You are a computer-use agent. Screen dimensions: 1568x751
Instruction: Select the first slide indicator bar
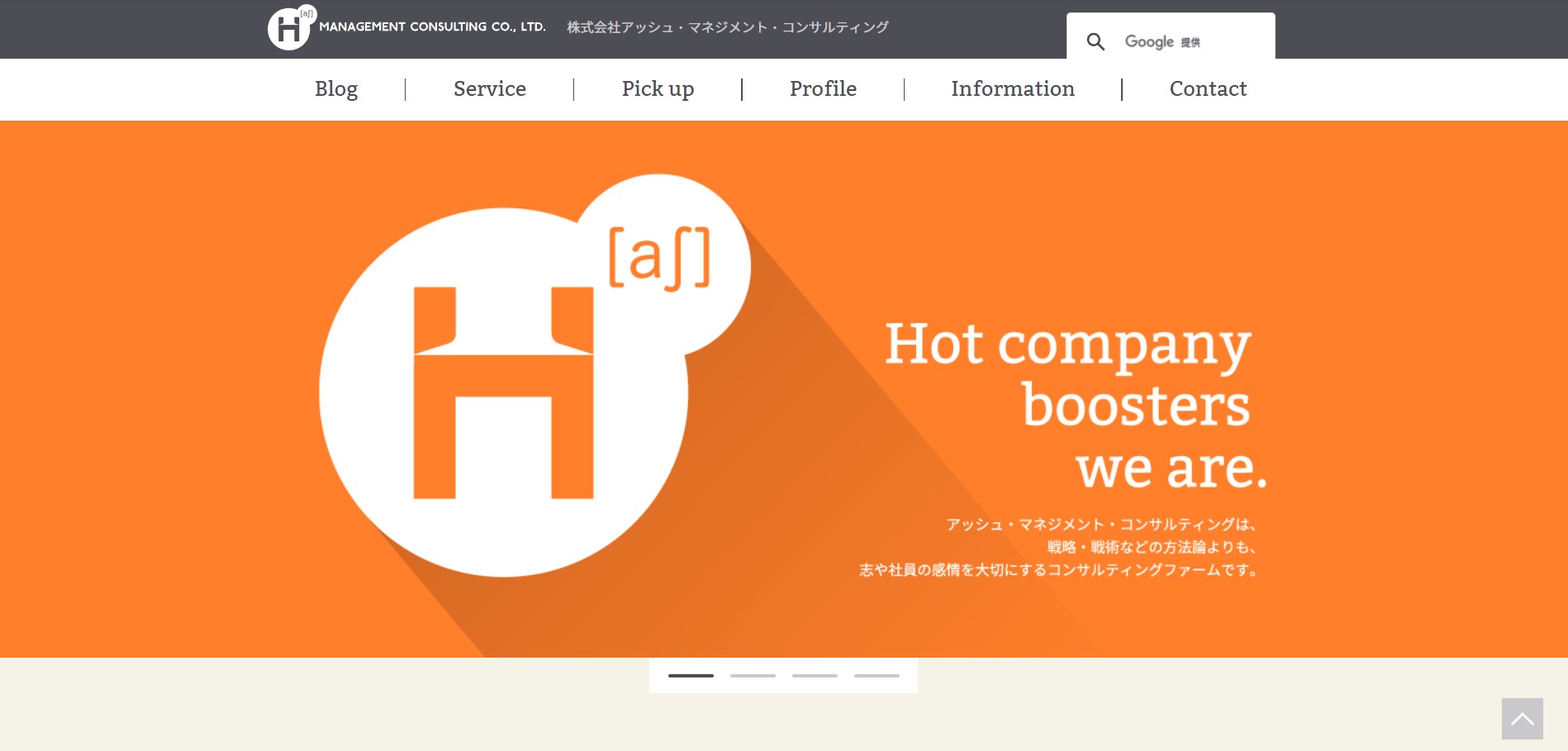(x=691, y=676)
